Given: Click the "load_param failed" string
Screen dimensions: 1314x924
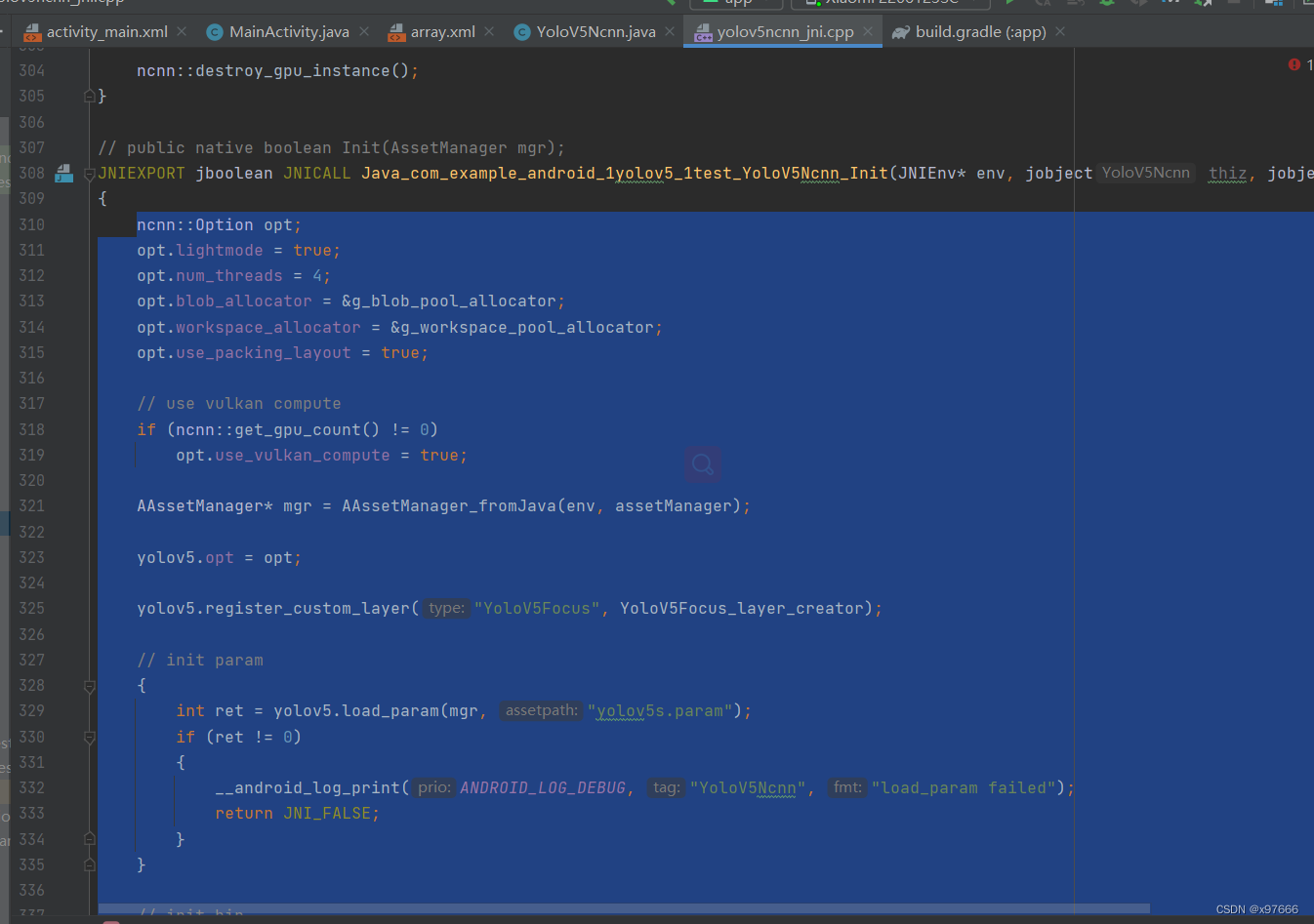Looking at the screenshot, I should (x=964, y=788).
